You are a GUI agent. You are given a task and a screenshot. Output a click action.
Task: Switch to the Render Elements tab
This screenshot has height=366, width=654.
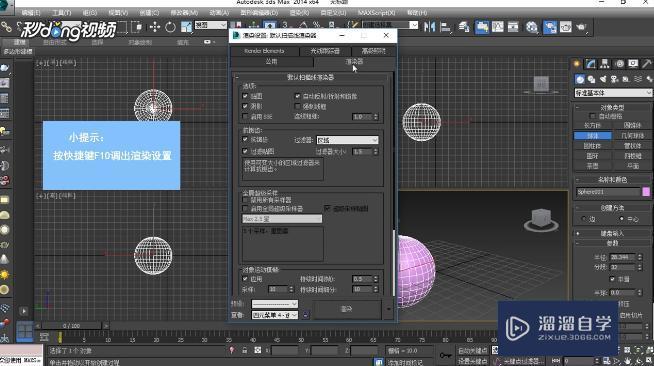tap(264, 51)
